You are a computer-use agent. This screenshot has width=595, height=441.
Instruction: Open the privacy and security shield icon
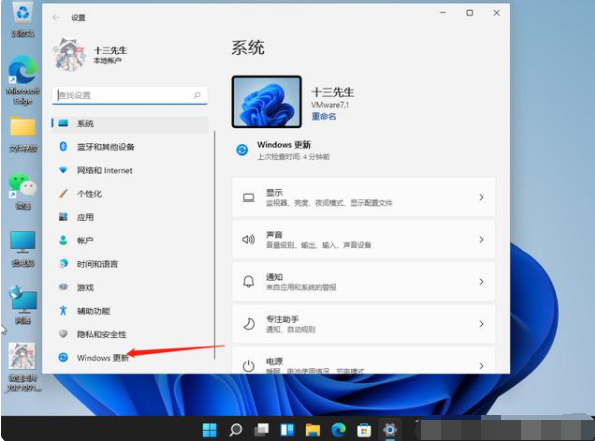tap(63, 334)
